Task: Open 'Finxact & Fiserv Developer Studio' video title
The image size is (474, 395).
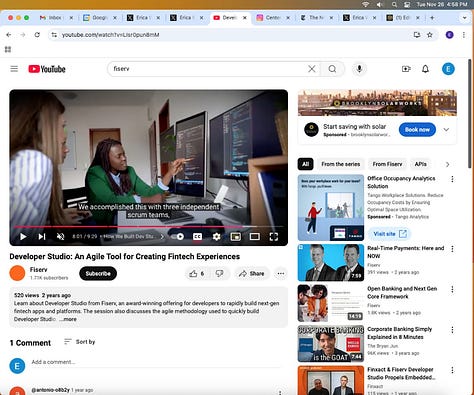Action: (x=401, y=373)
